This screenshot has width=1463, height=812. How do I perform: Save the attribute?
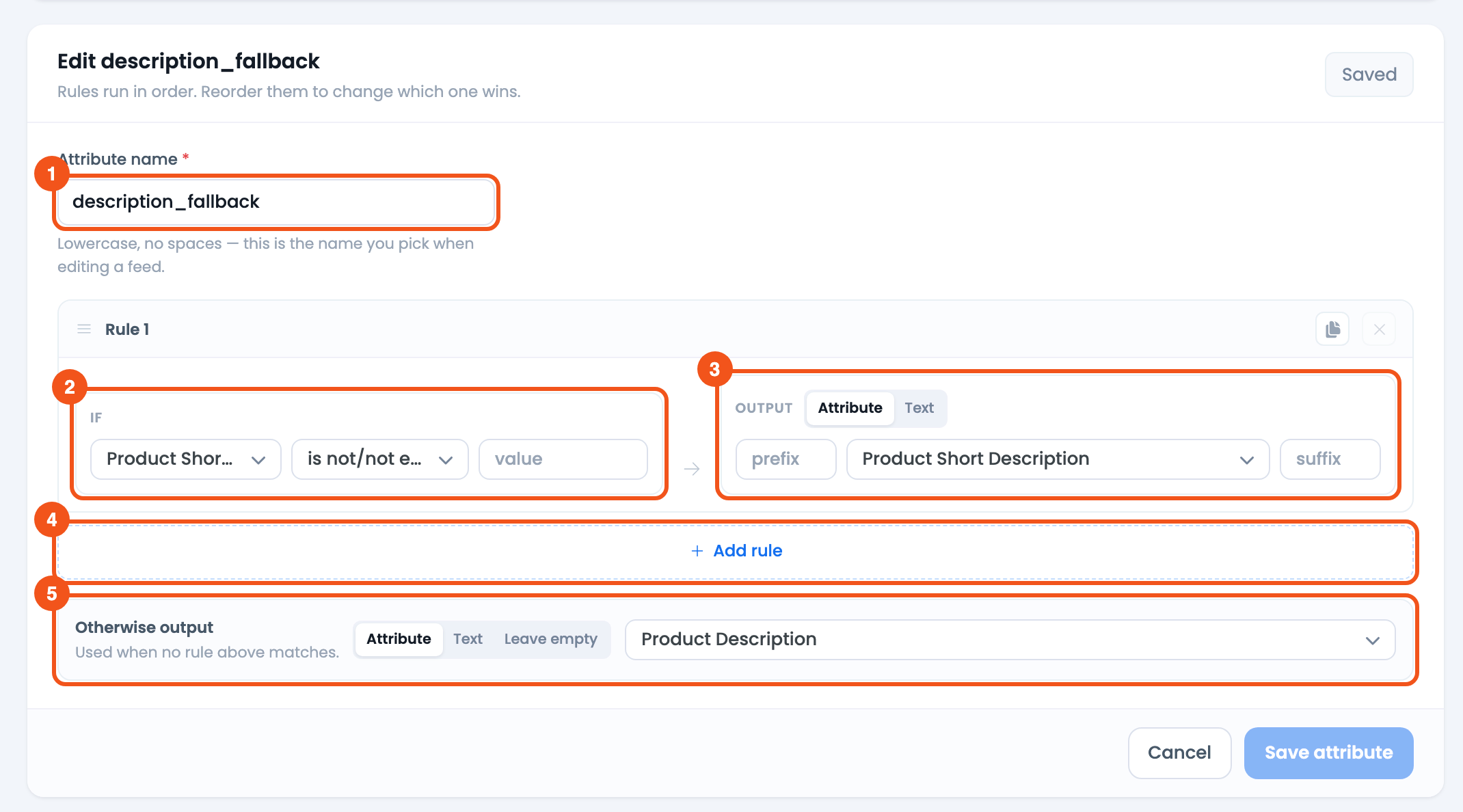[1328, 753]
